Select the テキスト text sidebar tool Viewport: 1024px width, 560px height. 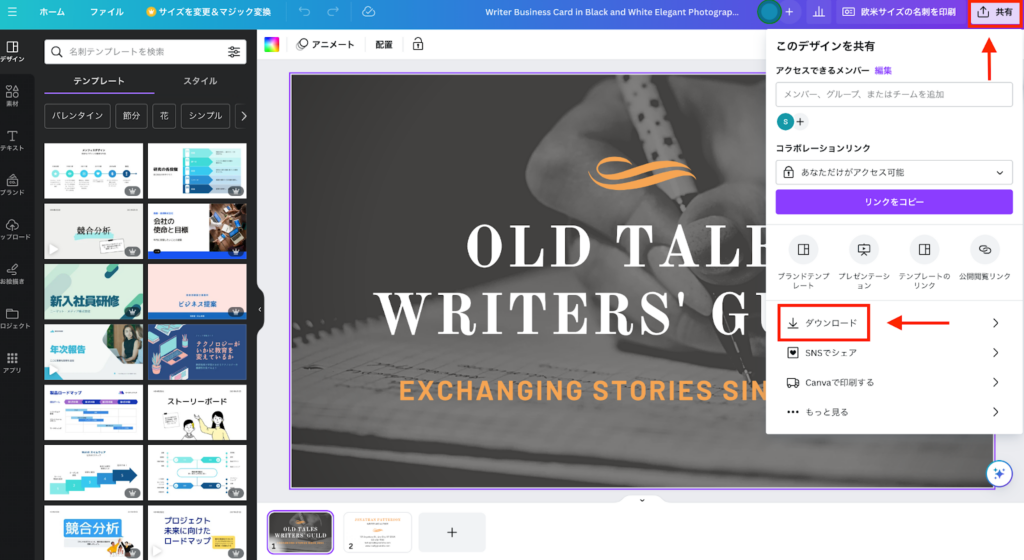coord(12,140)
